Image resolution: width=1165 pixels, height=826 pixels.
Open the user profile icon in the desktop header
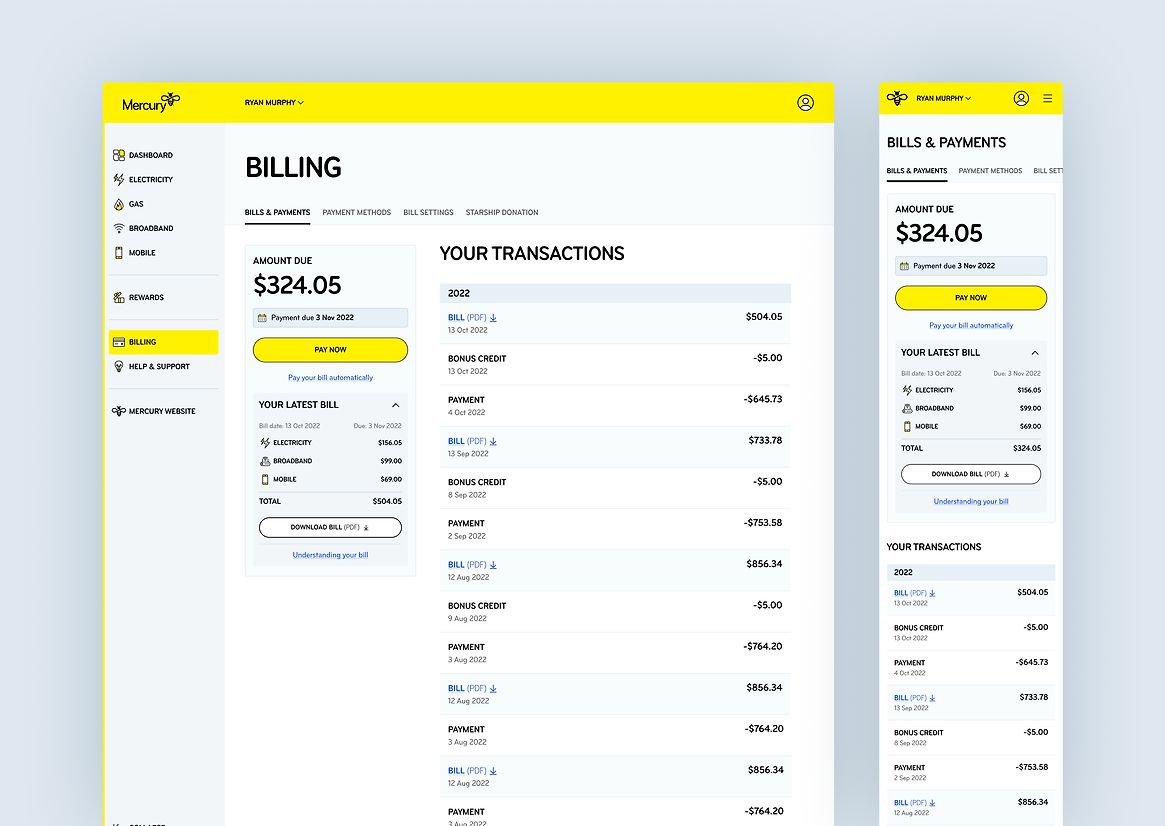pos(805,102)
